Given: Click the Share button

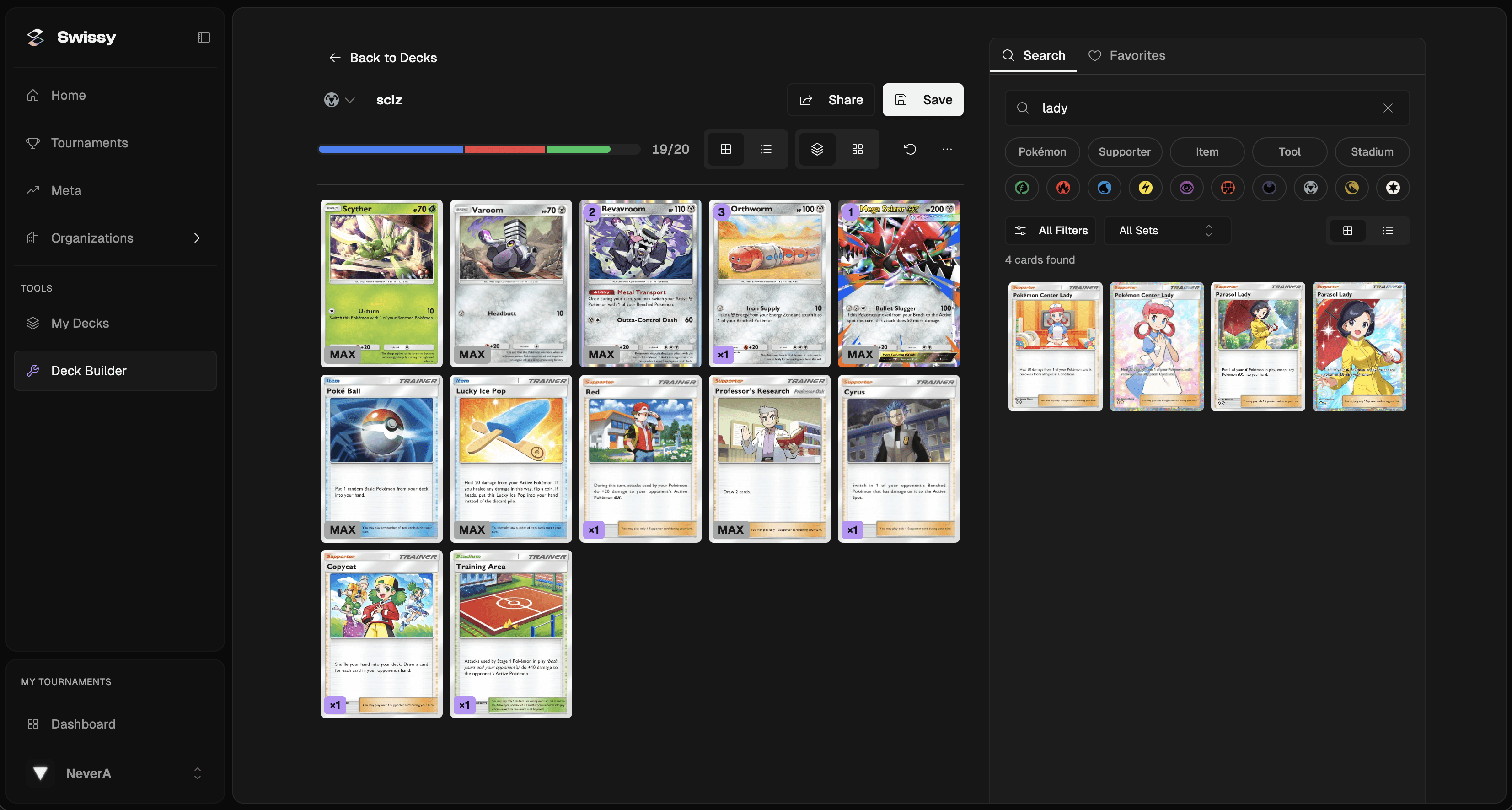Looking at the screenshot, I should (x=831, y=100).
